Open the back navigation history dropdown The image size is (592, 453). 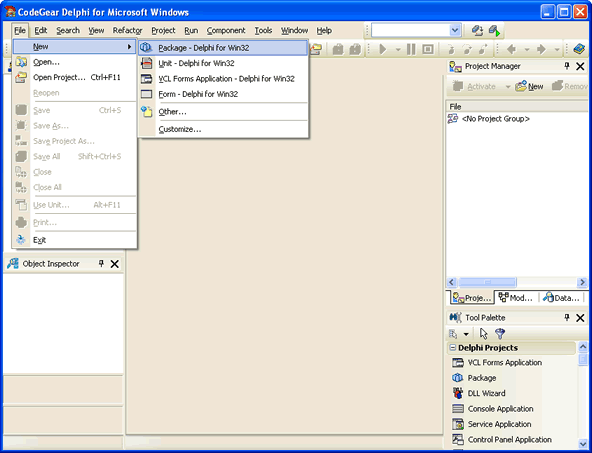point(527,50)
